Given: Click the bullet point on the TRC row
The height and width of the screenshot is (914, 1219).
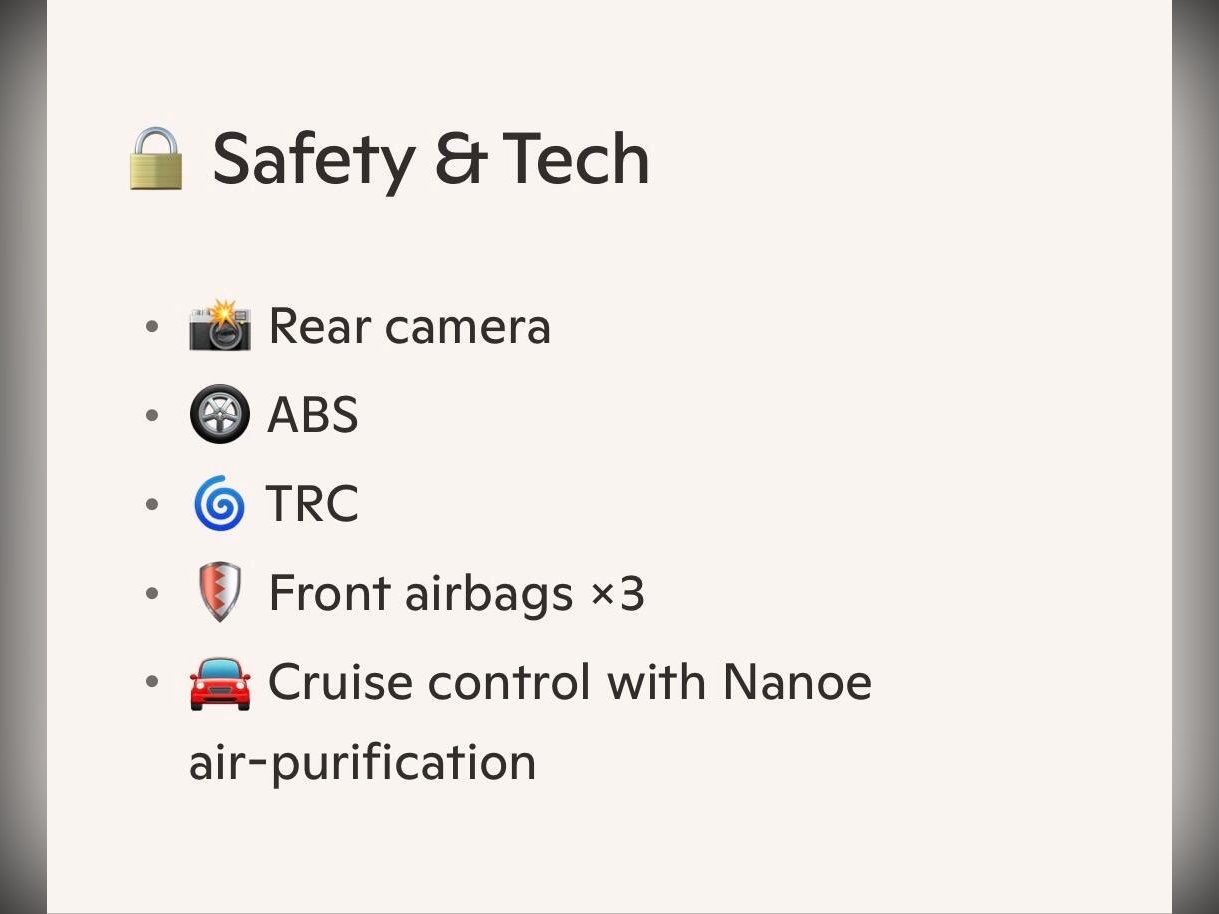Looking at the screenshot, I should pyautogui.click(x=152, y=505).
